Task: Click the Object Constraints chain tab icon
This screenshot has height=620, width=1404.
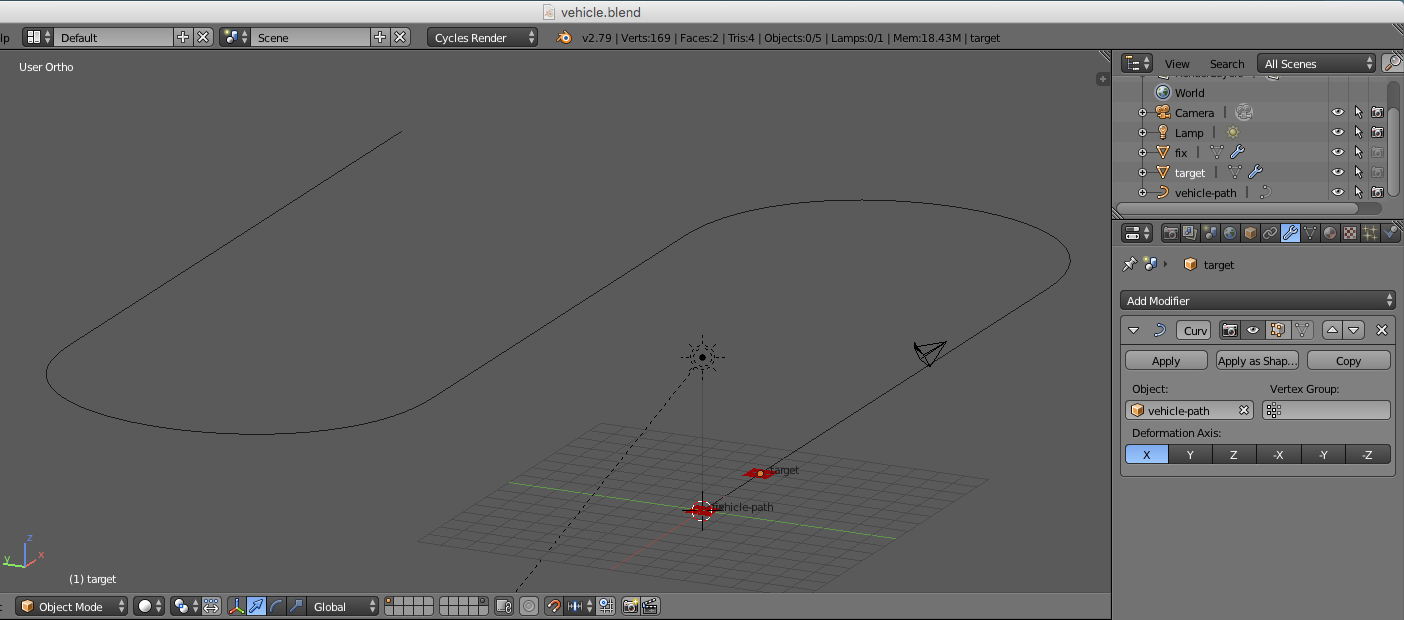Action: coord(1270,233)
